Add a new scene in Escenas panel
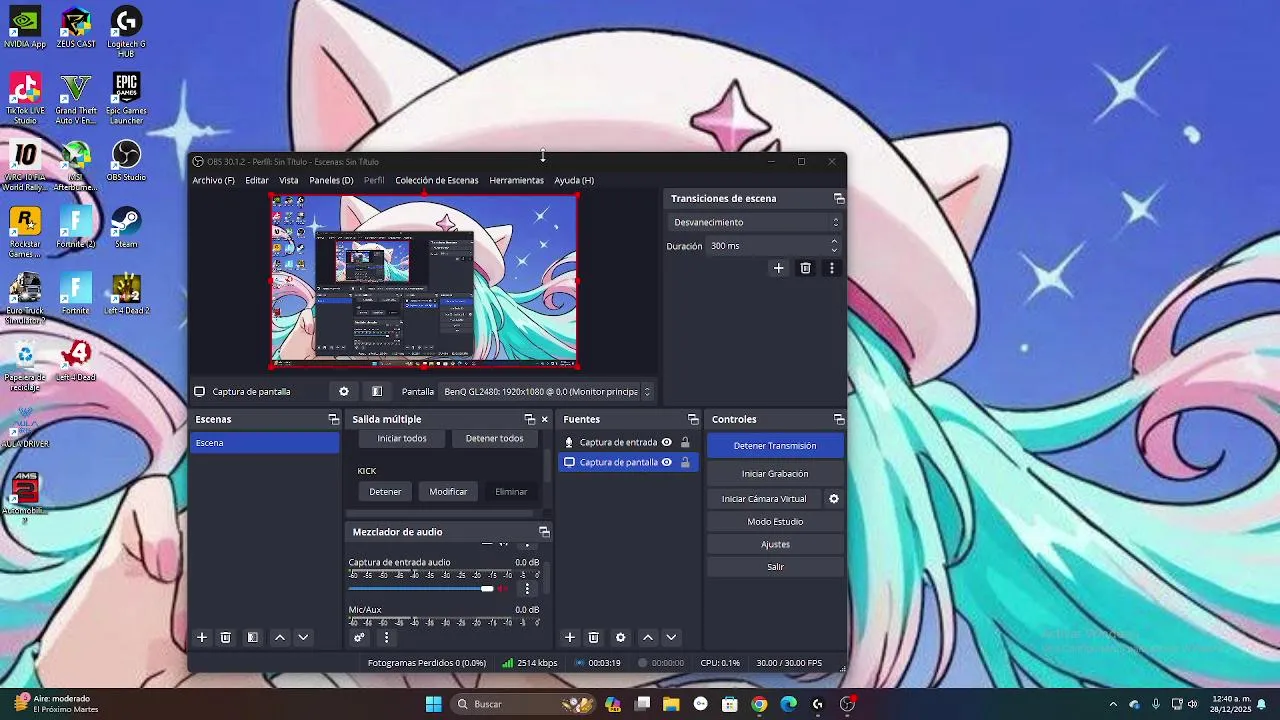 point(201,637)
